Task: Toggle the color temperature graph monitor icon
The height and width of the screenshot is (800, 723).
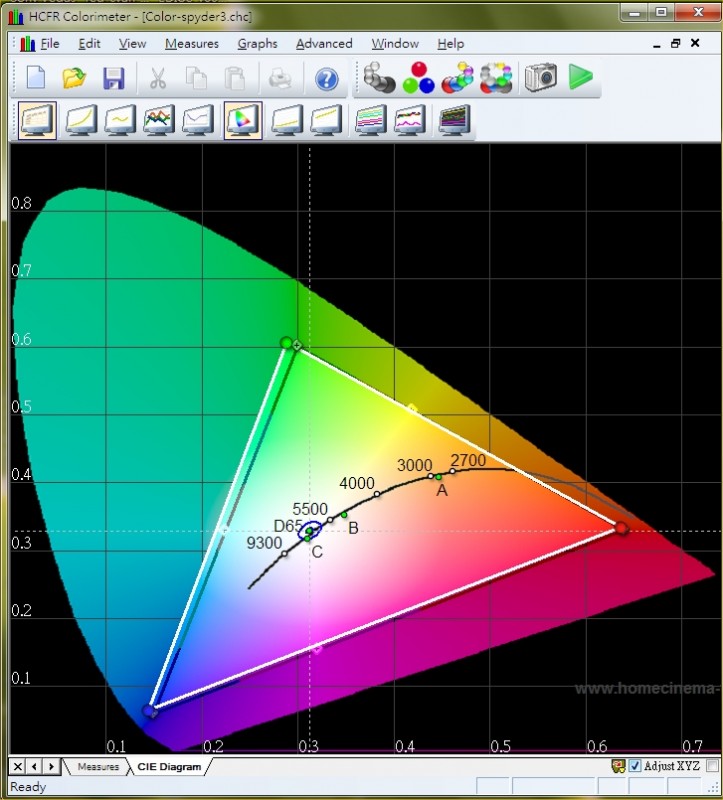Action: tap(197, 120)
